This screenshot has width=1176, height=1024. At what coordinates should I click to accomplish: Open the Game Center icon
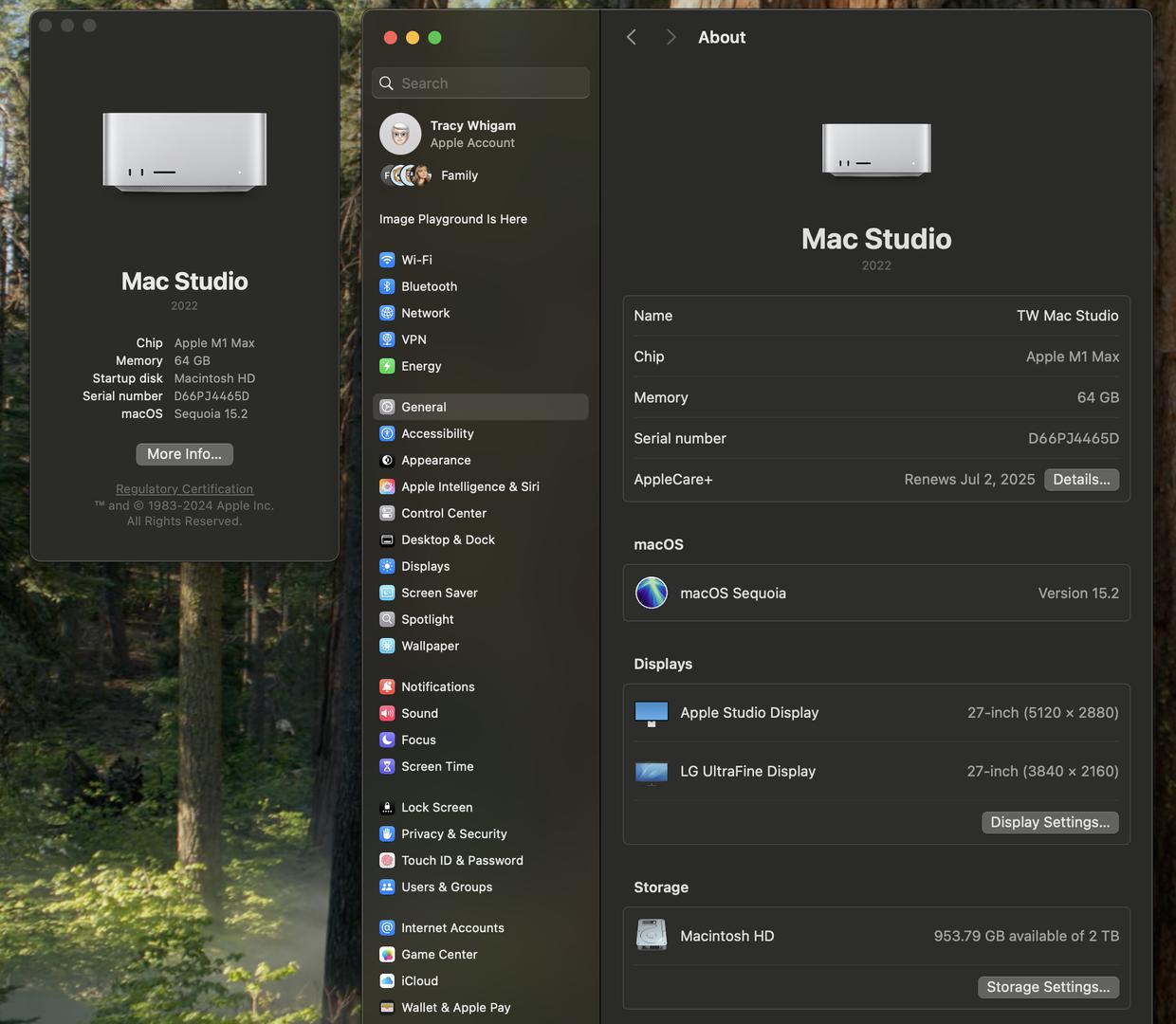point(387,954)
